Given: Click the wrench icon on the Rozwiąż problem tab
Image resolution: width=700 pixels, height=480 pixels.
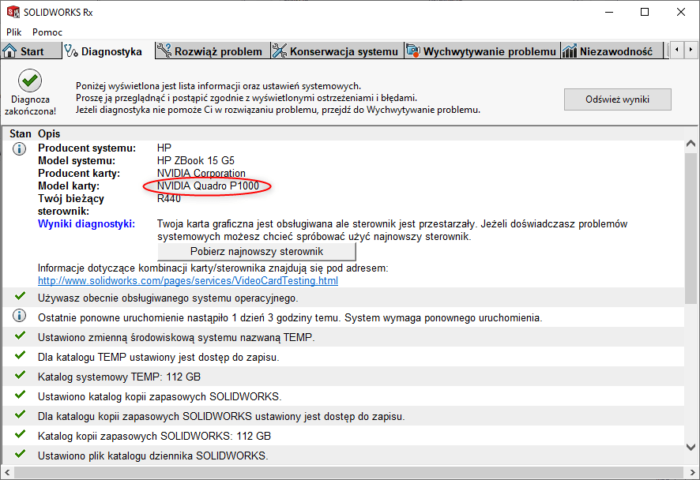Looking at the screenshot, I should tap(164, 50).
